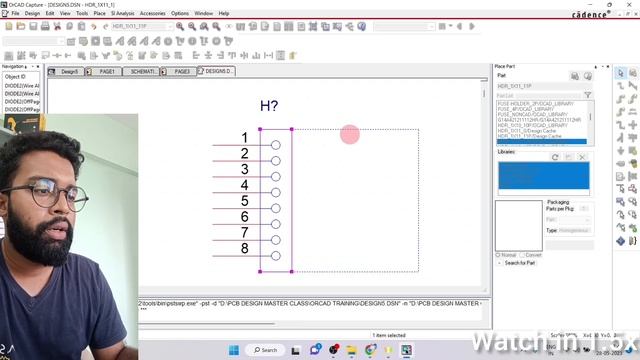Open the File menu
Viewport: 640px width, 360px height.
(x=16, y=13)
